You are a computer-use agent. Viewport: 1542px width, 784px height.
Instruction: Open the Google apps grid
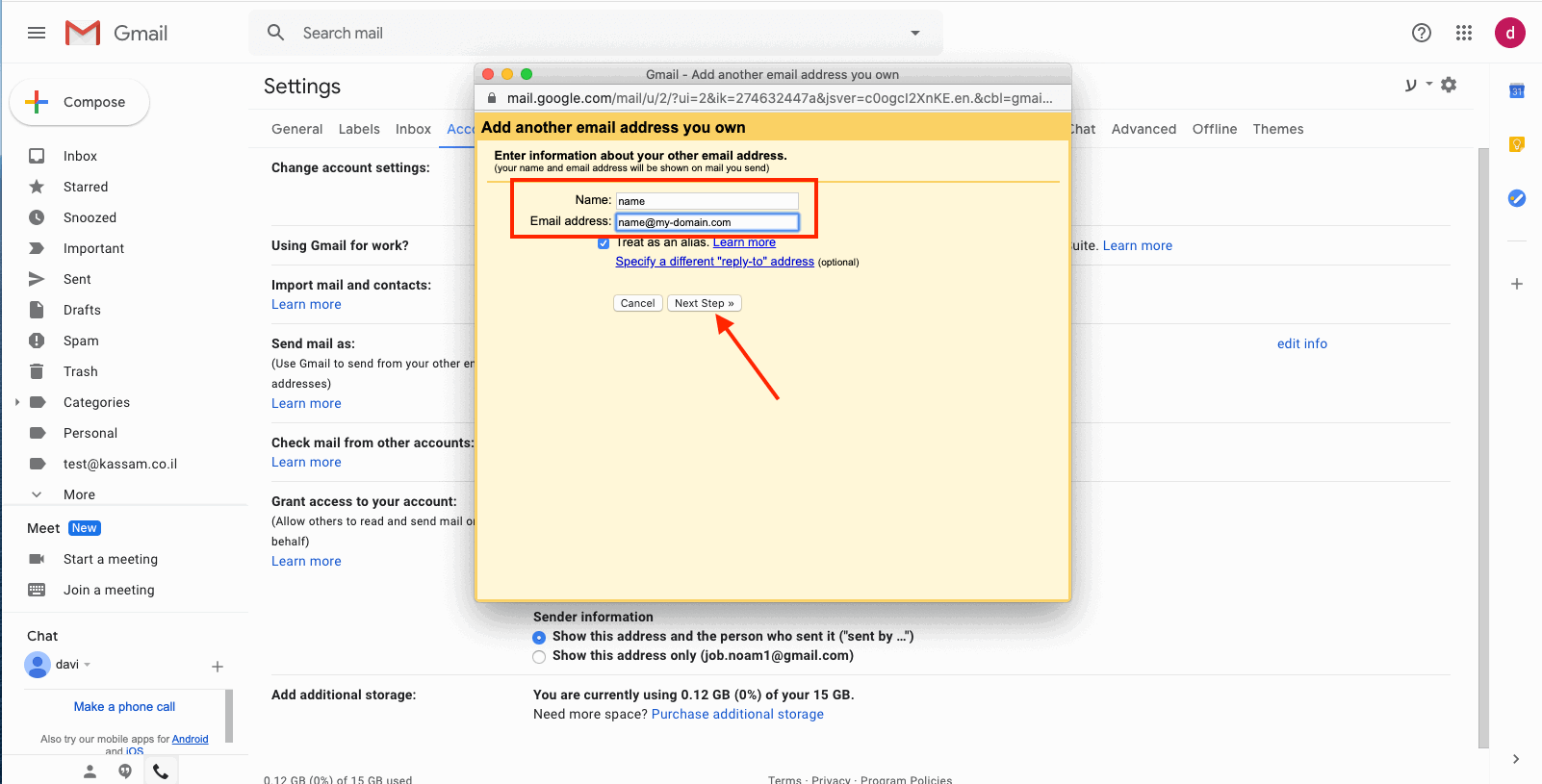(x=1464, y=33)
